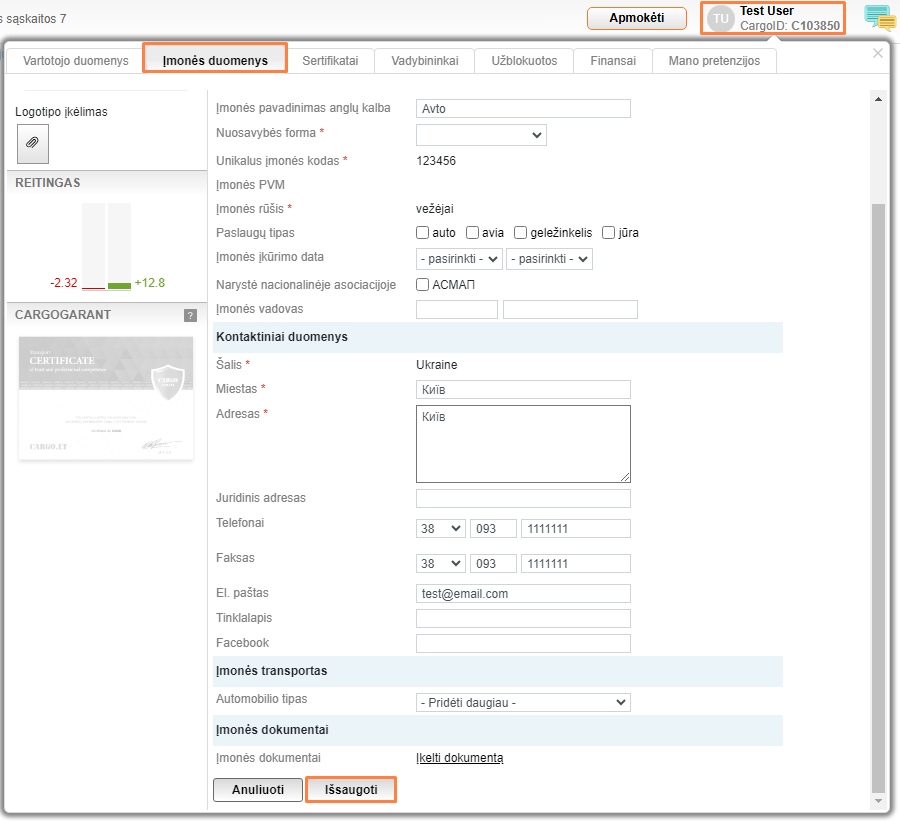Click the vertical scrollbar in the form

[x=879, y=500]
